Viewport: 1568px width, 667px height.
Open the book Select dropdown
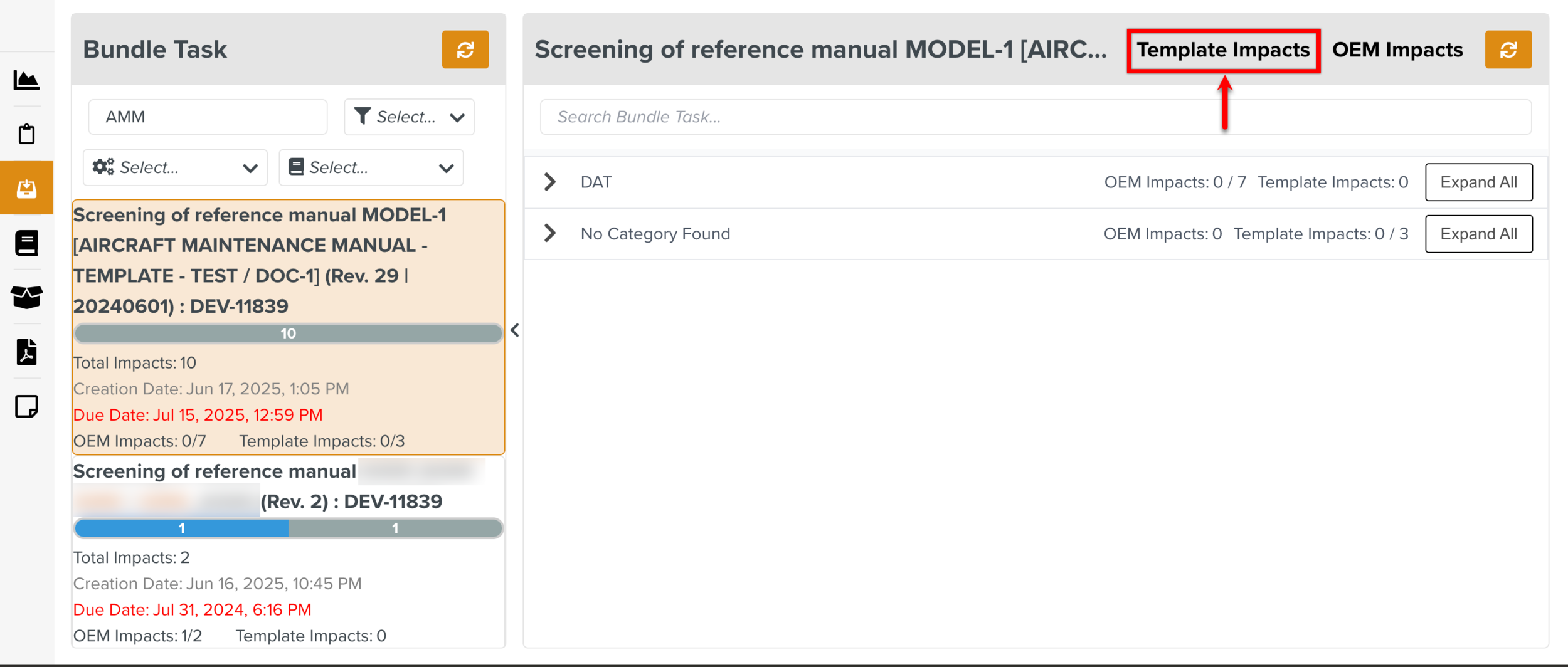click(x=371, y=167)
